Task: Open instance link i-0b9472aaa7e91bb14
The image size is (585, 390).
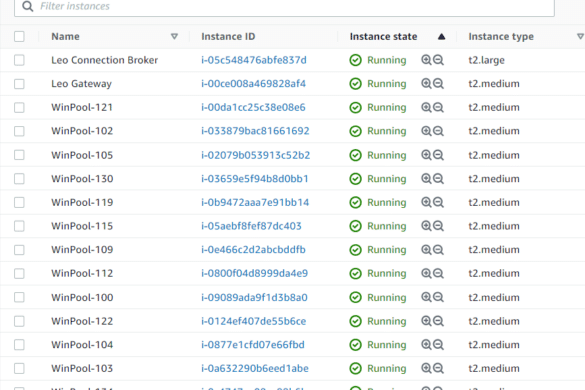Action: (255, 202)
